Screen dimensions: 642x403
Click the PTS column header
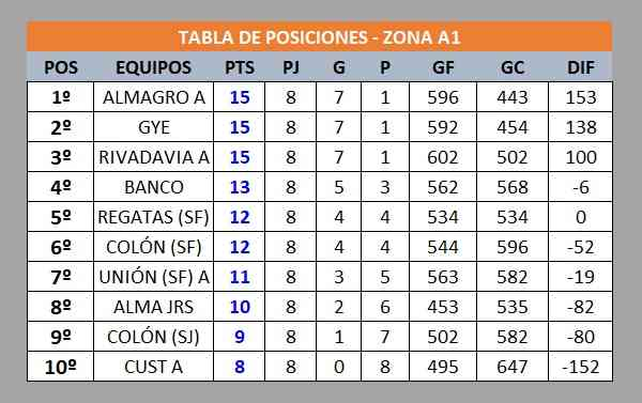point(240,68)
